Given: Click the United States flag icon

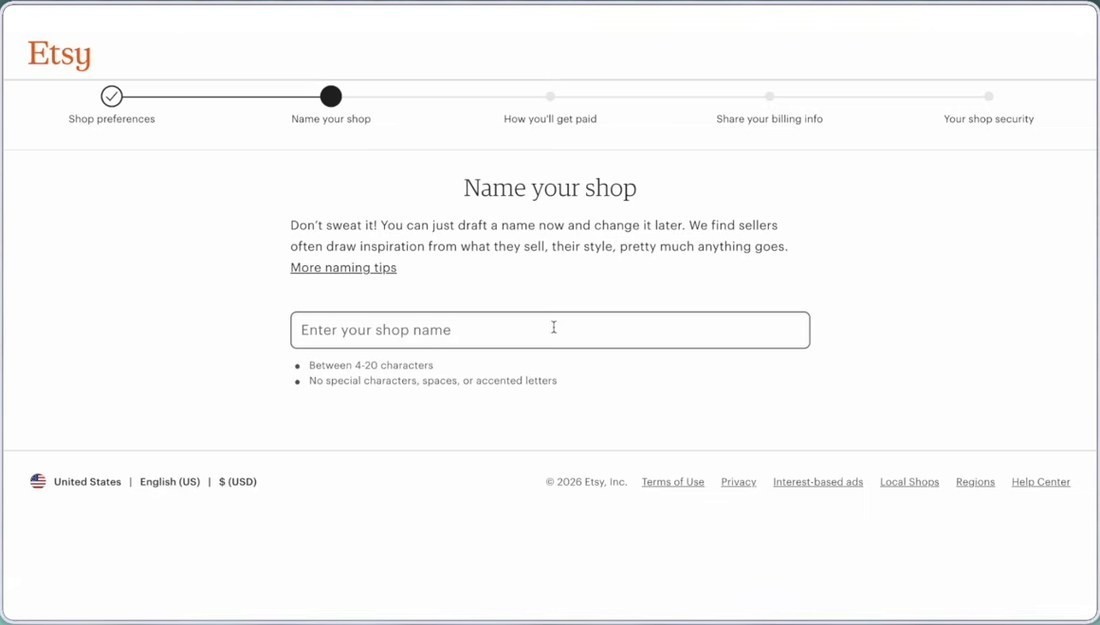Looking at the screenshot, I should [x=38, y=481].
